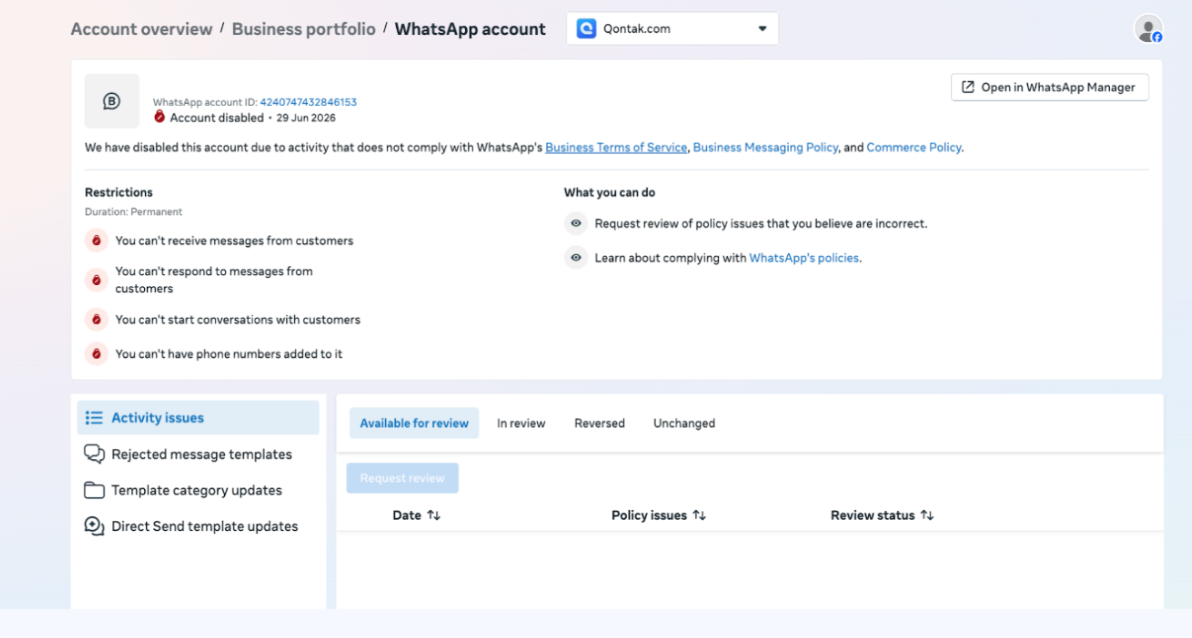This screenshot has width=1192, height=638.
Task: Open the Reversed tab
Action: tap(599, 424)
